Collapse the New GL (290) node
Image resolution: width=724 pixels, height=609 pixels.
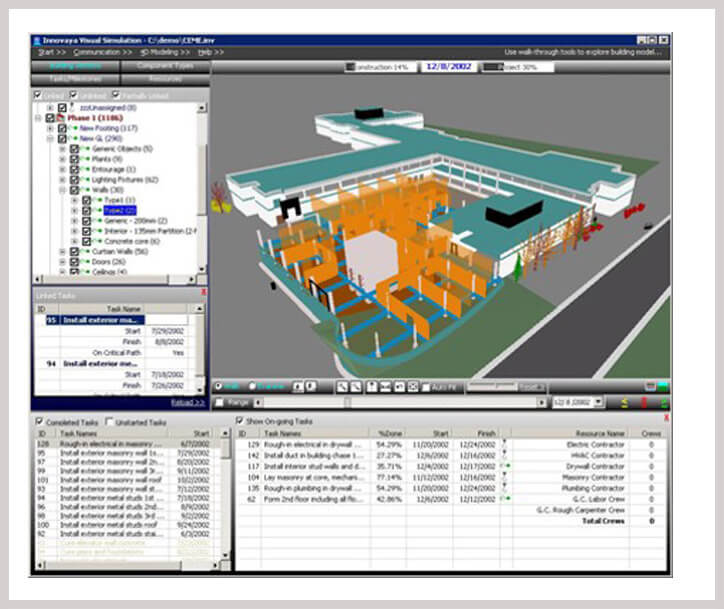(x=50, y=139)
